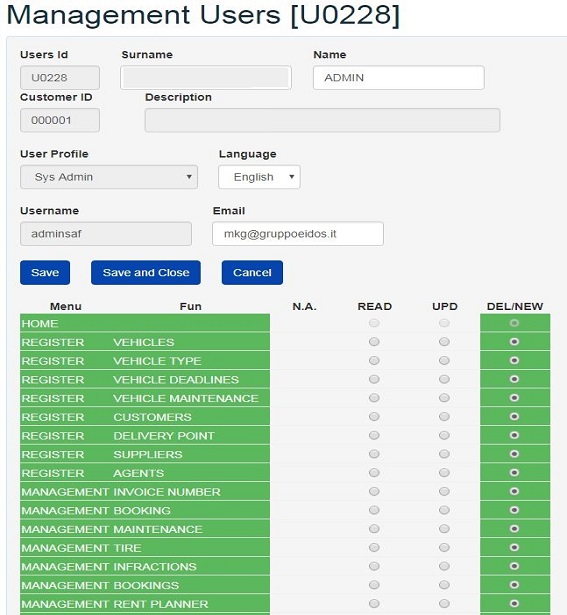Choose DEL/NEW radio for MANAGEMENT BOOKING
Image resolution: width=567 pixels, height=615 pixels.
coord(514,510)
